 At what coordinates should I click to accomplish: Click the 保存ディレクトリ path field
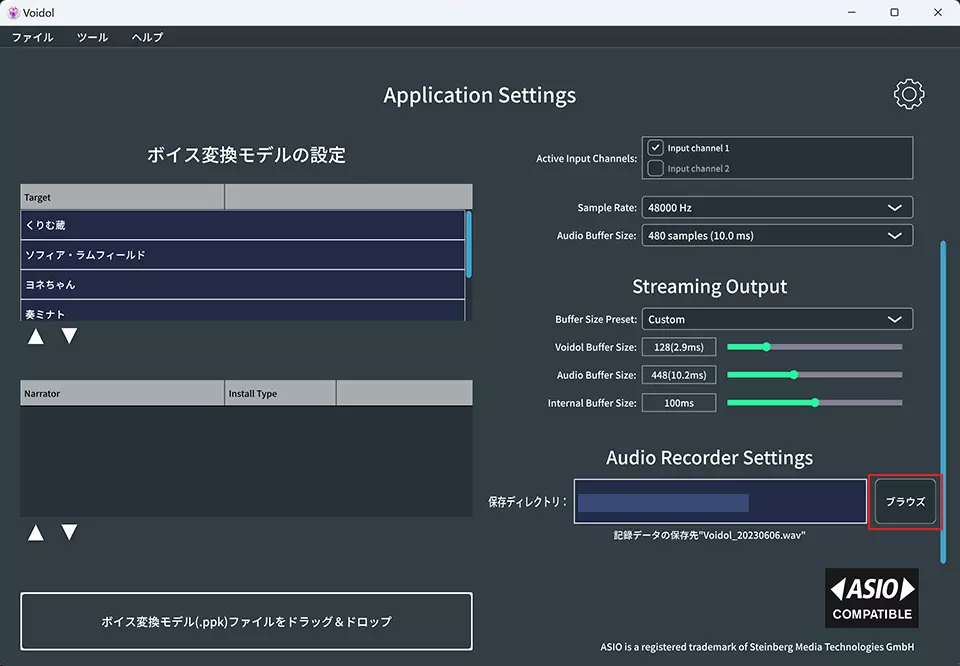[720, 502]
